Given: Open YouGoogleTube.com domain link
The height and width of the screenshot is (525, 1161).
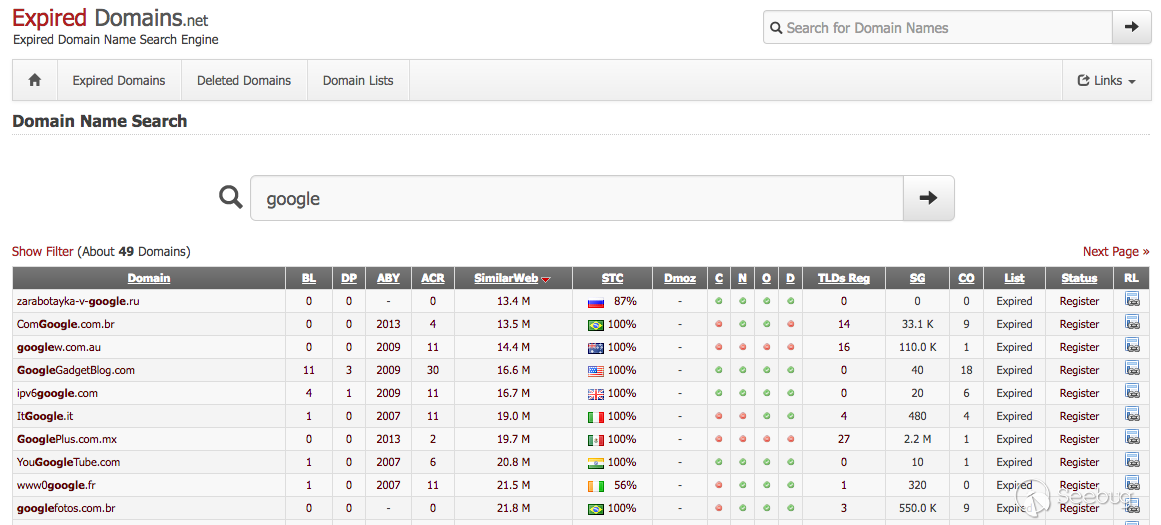Looking at the screenshot, I should tap(68, 462).
